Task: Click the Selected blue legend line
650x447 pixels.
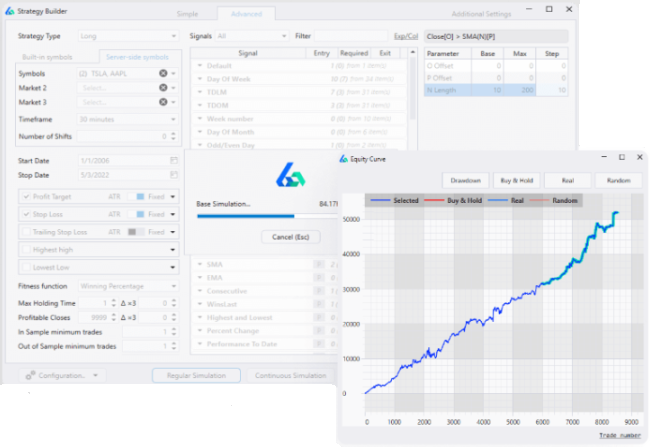Action: (380, 200)
